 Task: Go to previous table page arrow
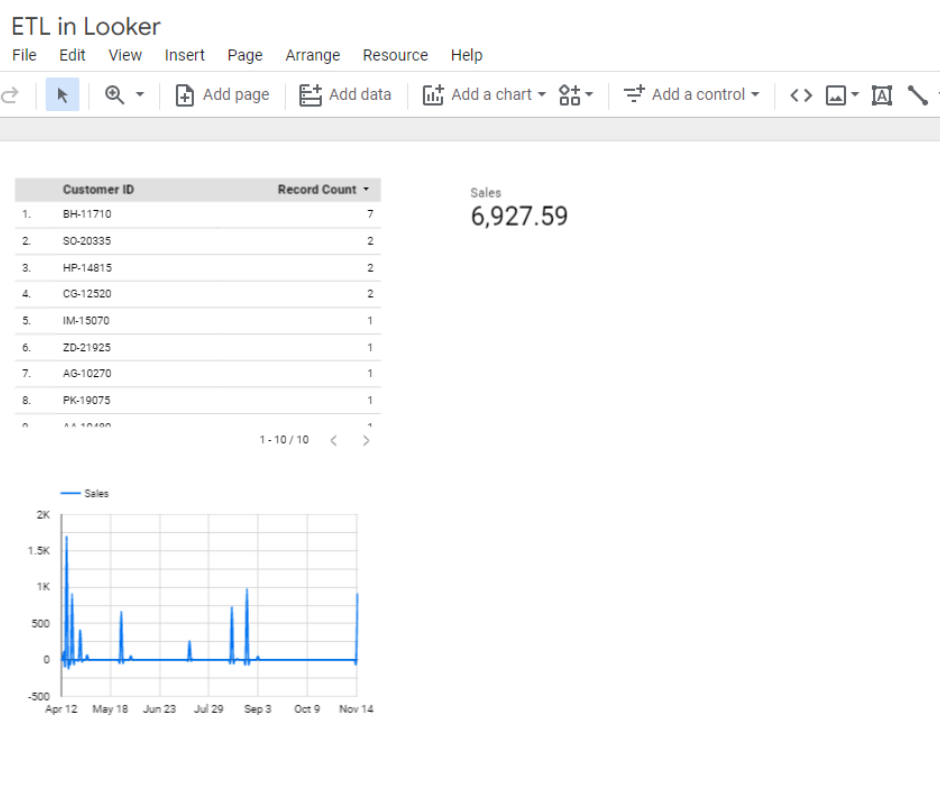pos(334,441)
